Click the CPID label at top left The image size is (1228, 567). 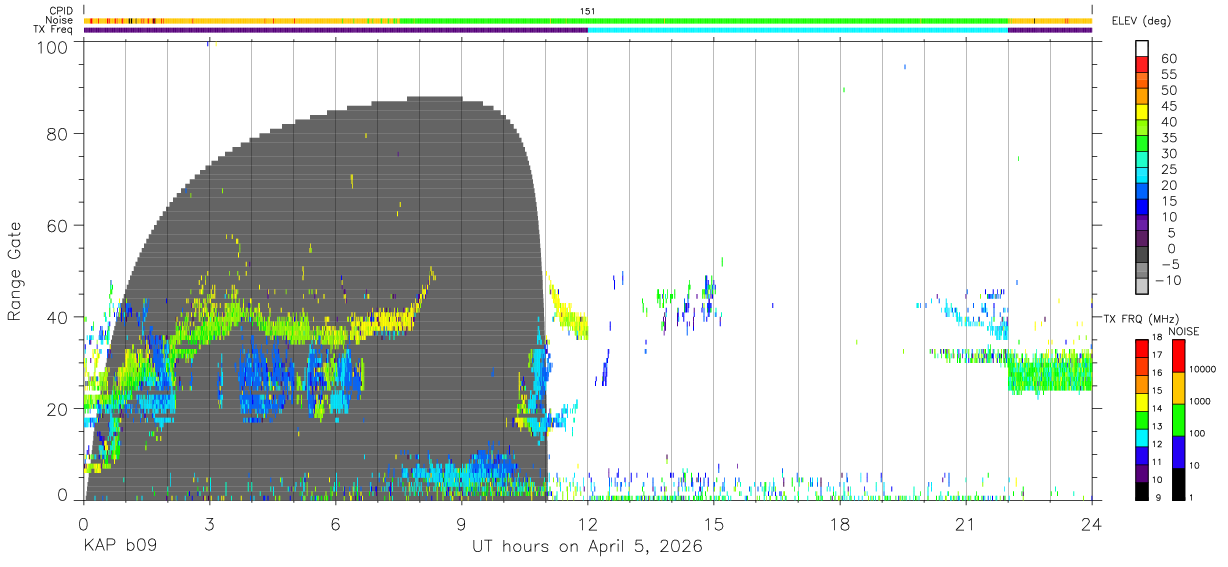point(61,11)
